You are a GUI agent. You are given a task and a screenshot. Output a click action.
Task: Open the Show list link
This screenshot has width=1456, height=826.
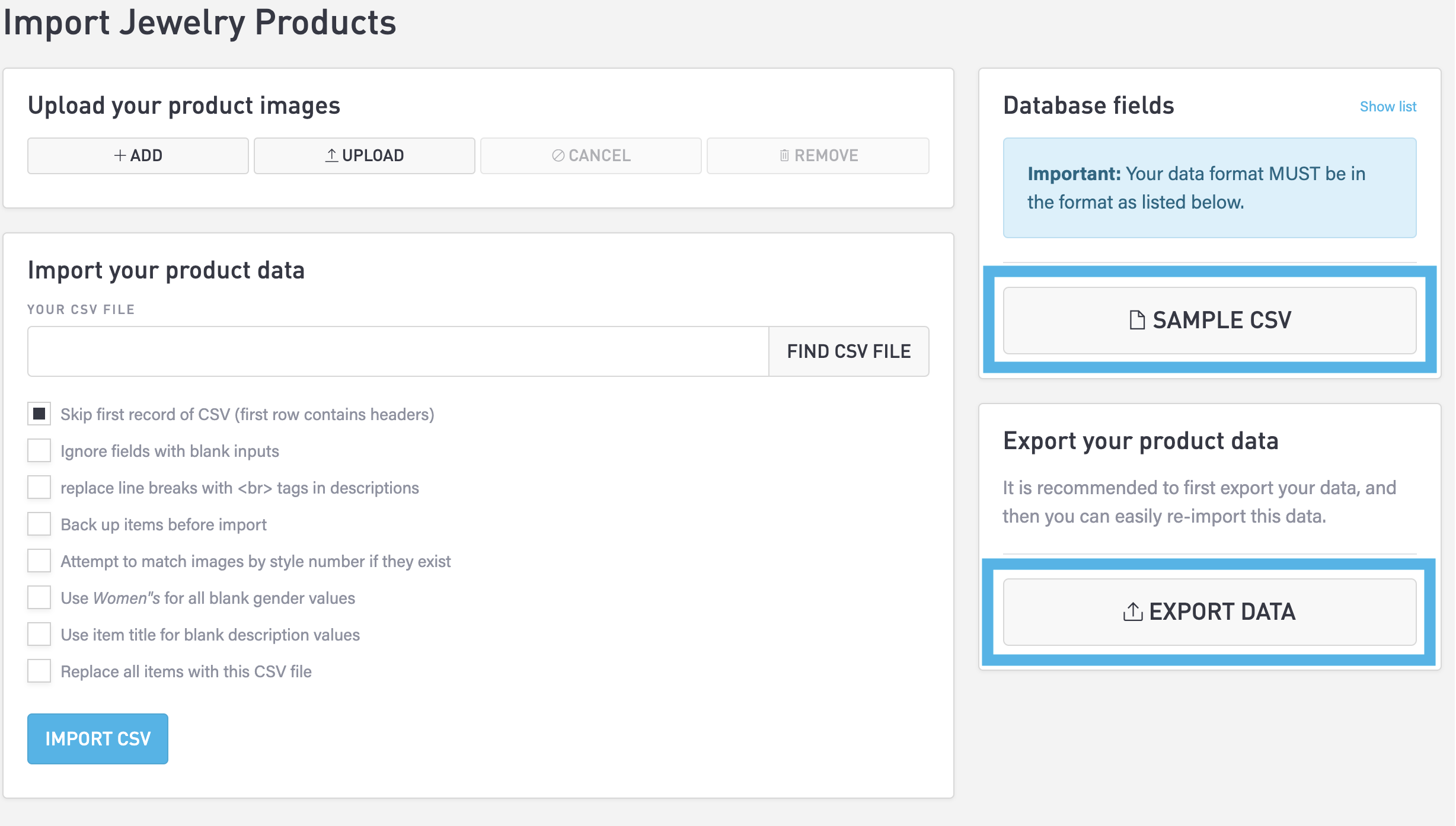(1387, 107)
